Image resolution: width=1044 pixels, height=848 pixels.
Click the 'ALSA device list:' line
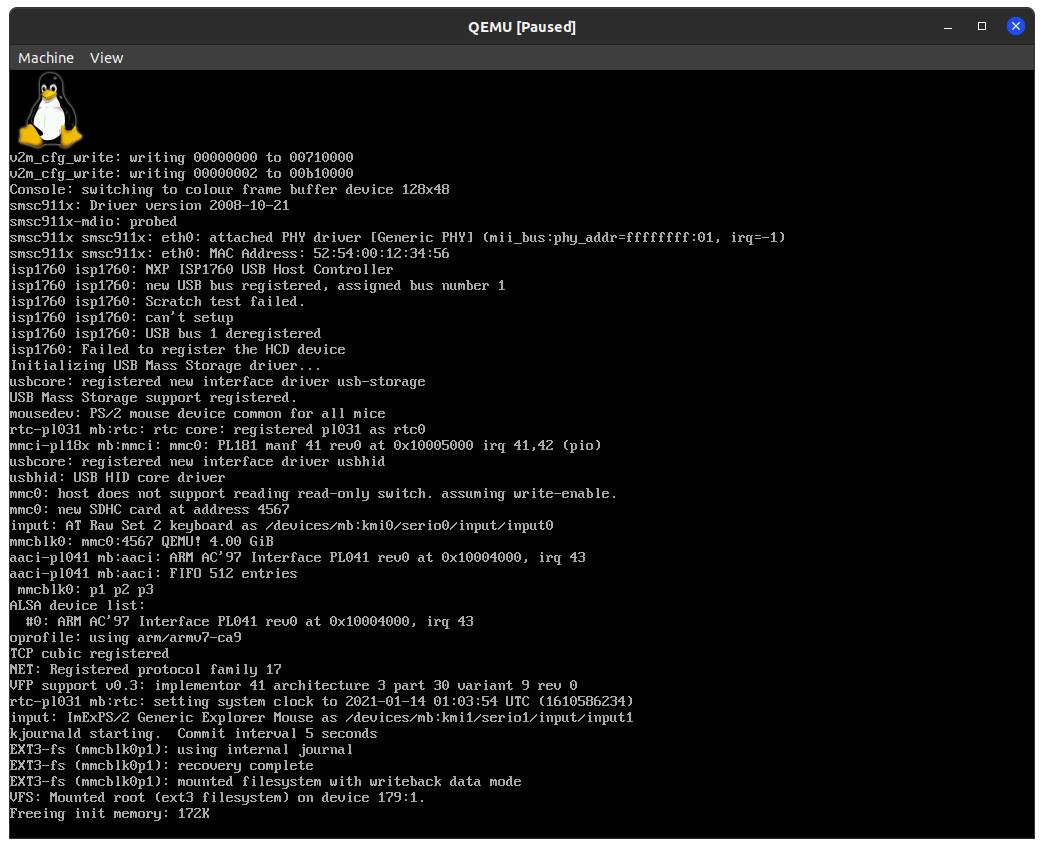(77, 606)
